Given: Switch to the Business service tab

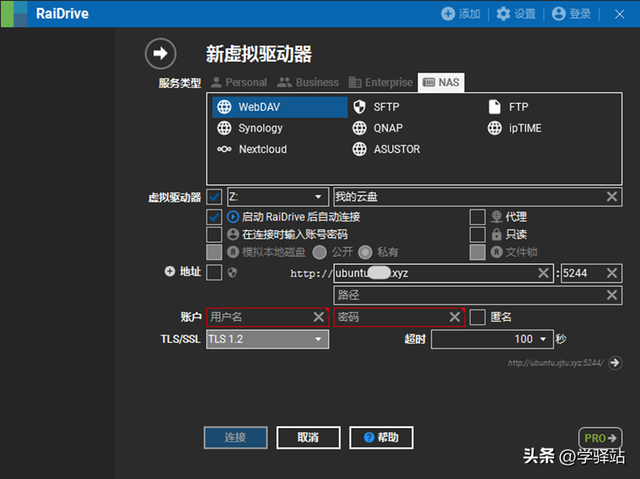Looking at the screenshot, I should coord(307,82).
